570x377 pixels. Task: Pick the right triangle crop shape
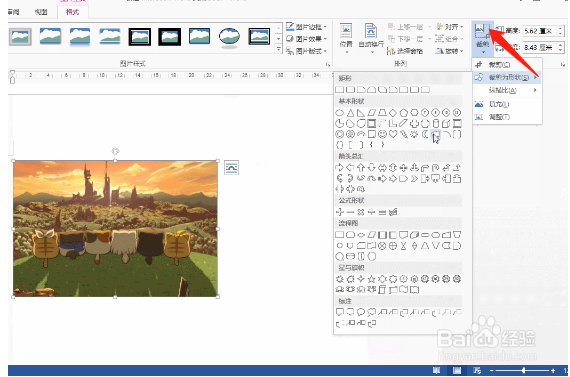361,113
